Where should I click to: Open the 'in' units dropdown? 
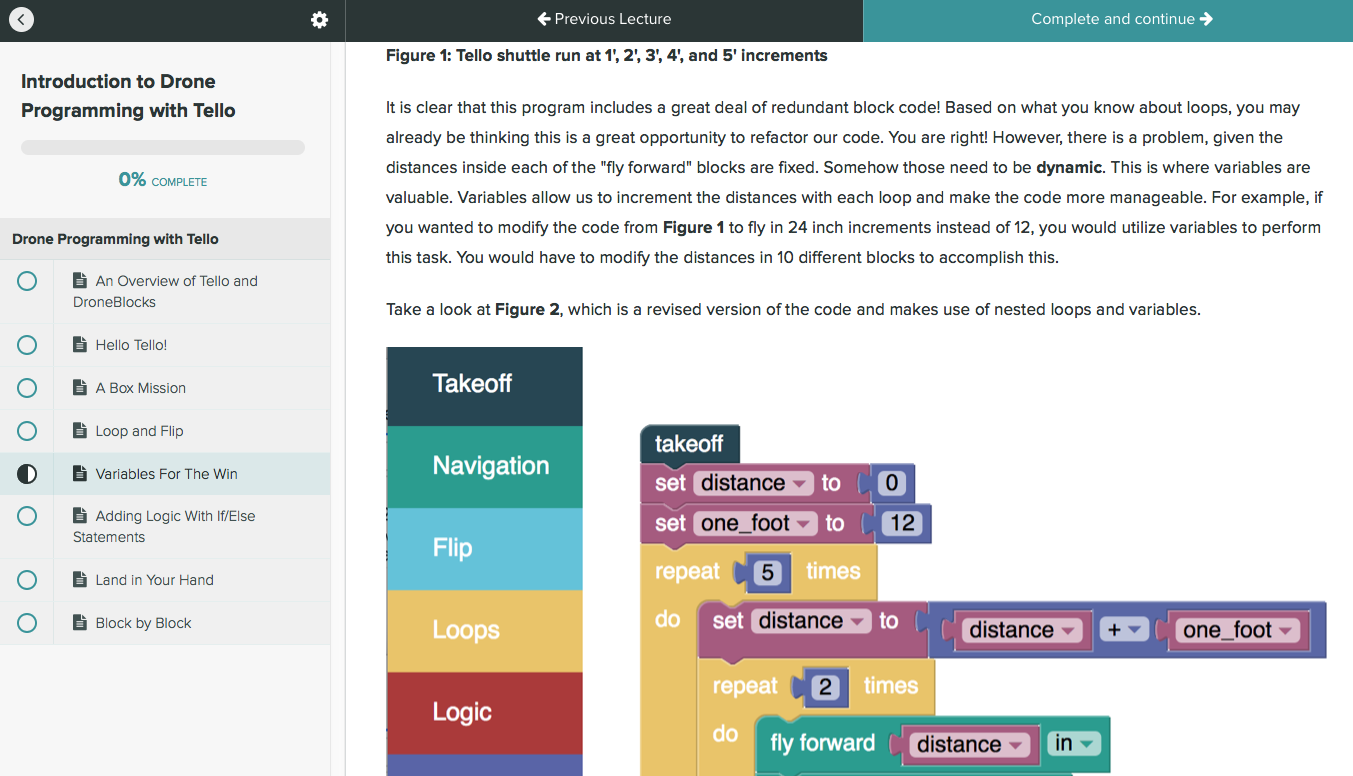(x=1073, y=744)
